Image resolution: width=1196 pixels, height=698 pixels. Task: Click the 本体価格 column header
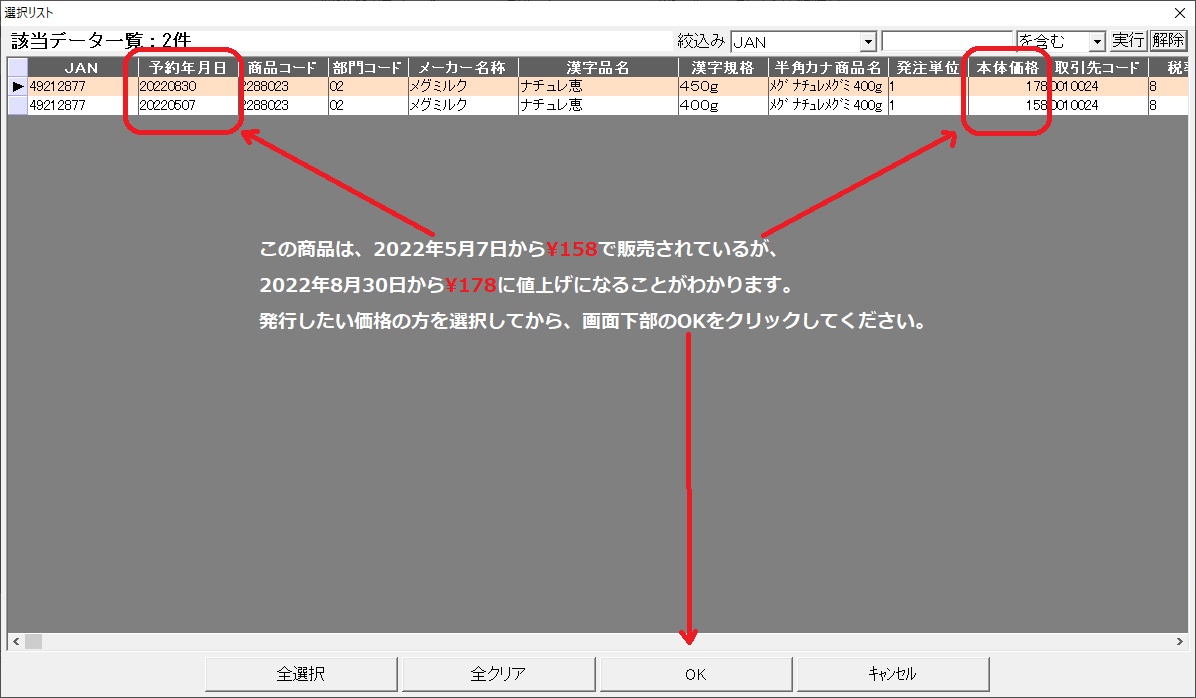tap(1007, 68)
